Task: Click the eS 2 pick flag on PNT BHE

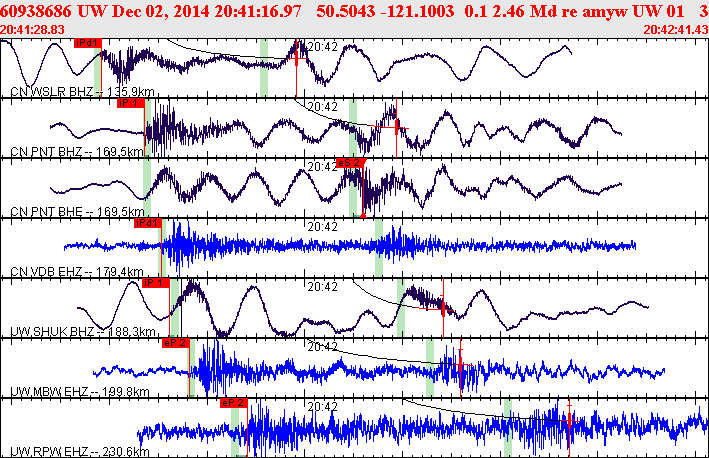Action: pos(350,163)
